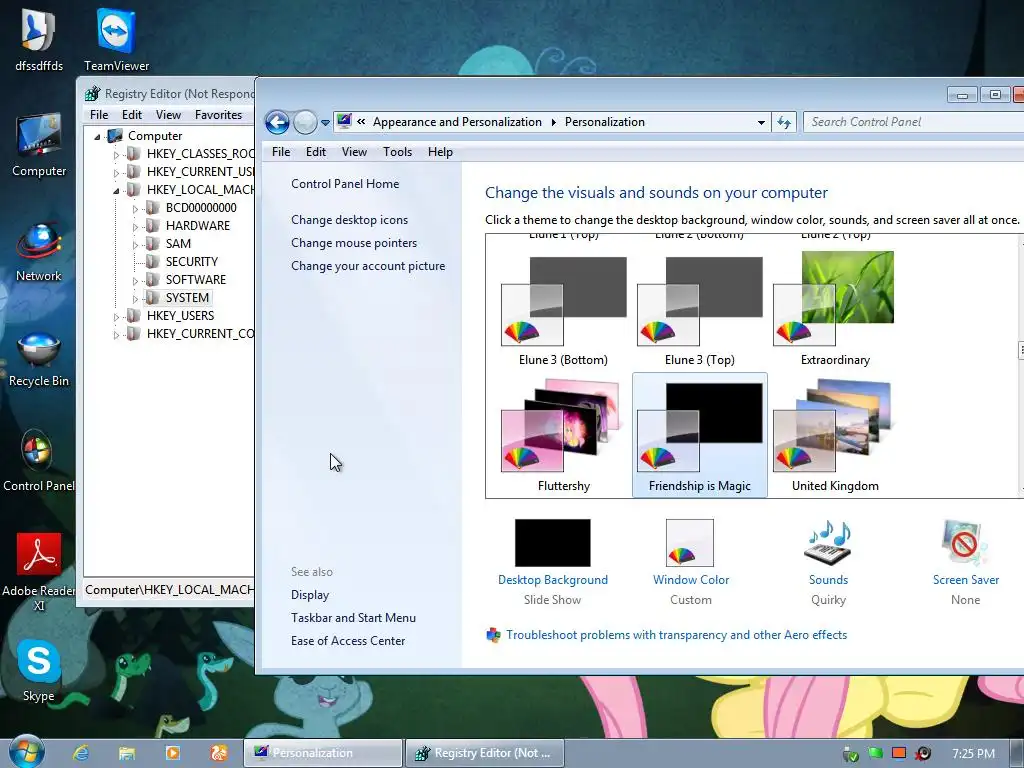
Task: Expand the HKEY_USERS registry key
Action: [x=116, y=317]
